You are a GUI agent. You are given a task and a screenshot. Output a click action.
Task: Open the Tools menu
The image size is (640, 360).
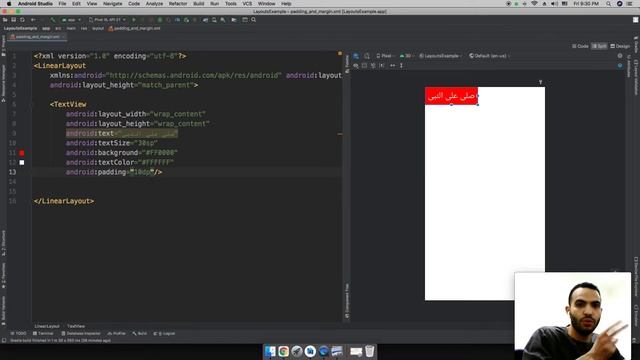coord(231,4)
